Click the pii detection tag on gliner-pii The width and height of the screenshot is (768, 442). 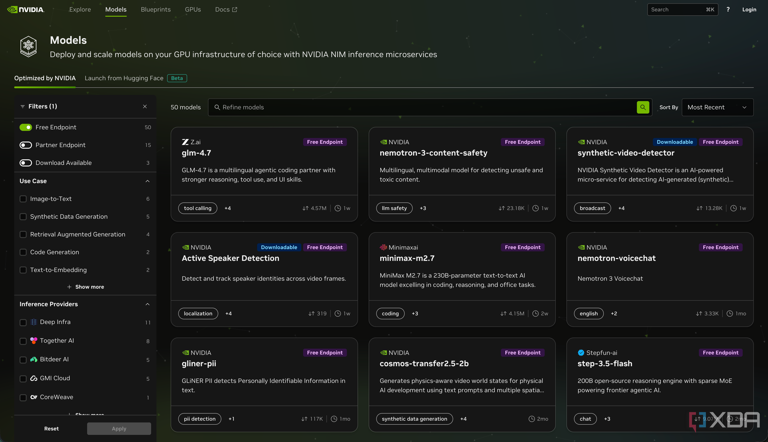tap(199, 419)
